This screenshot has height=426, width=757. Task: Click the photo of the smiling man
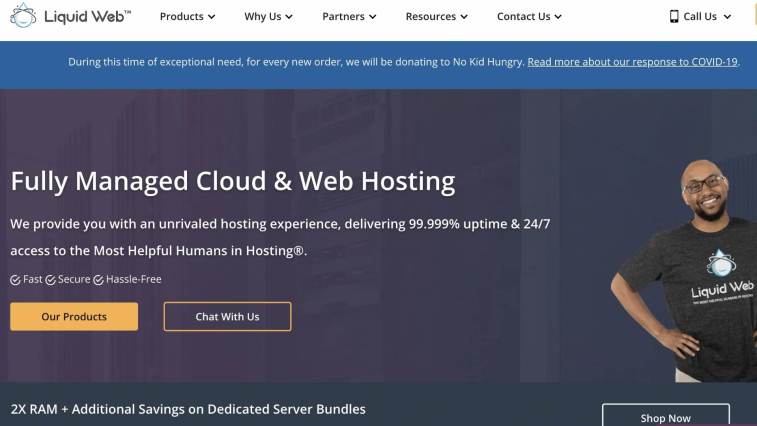pos(684,270)
